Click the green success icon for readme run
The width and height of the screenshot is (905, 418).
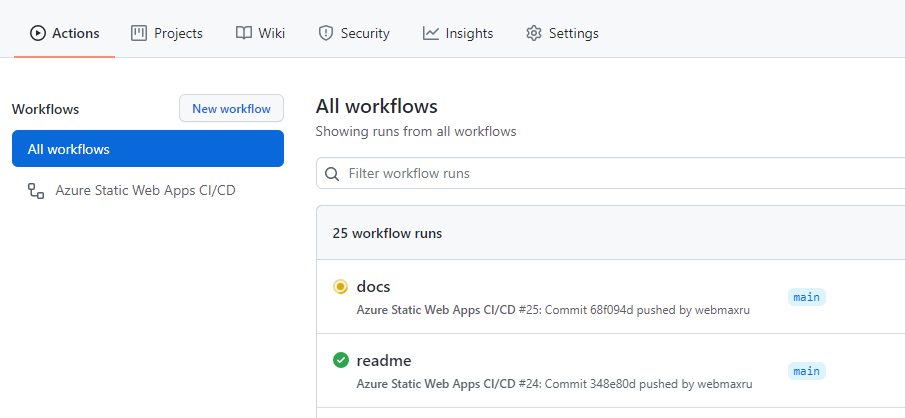pos(341,360)
